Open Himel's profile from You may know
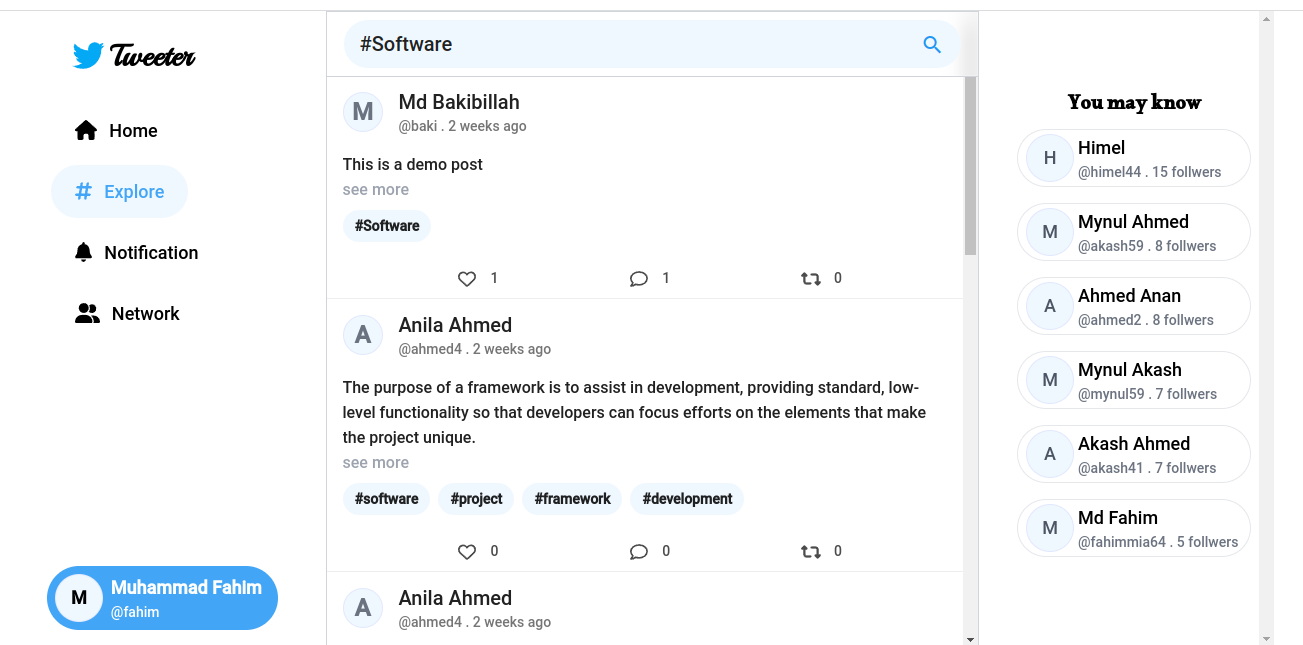This screenshot has width=1303, height=645. (x=1133, y=157)
